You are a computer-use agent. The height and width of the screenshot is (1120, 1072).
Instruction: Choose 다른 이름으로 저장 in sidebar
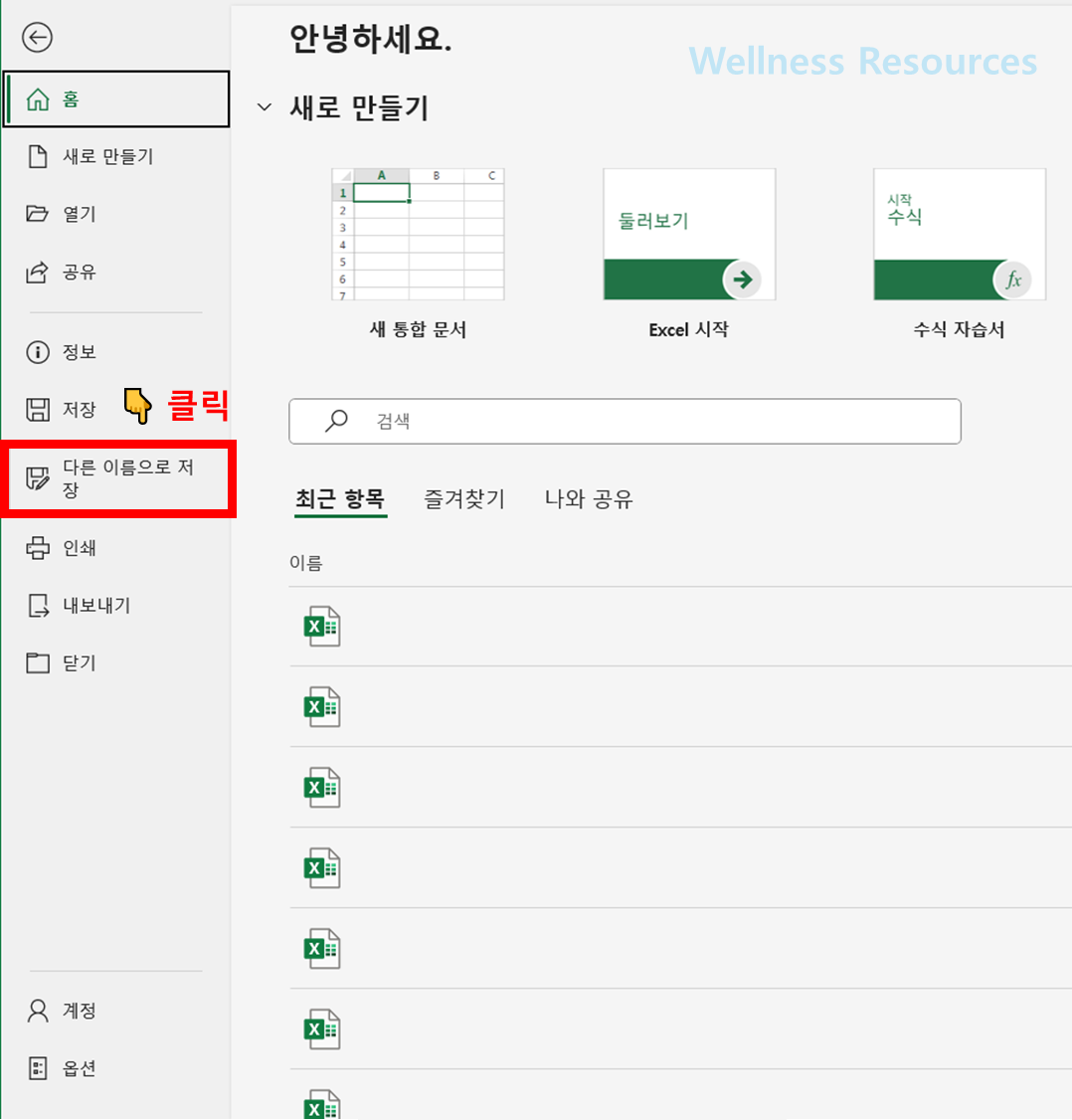coord(118,478)
